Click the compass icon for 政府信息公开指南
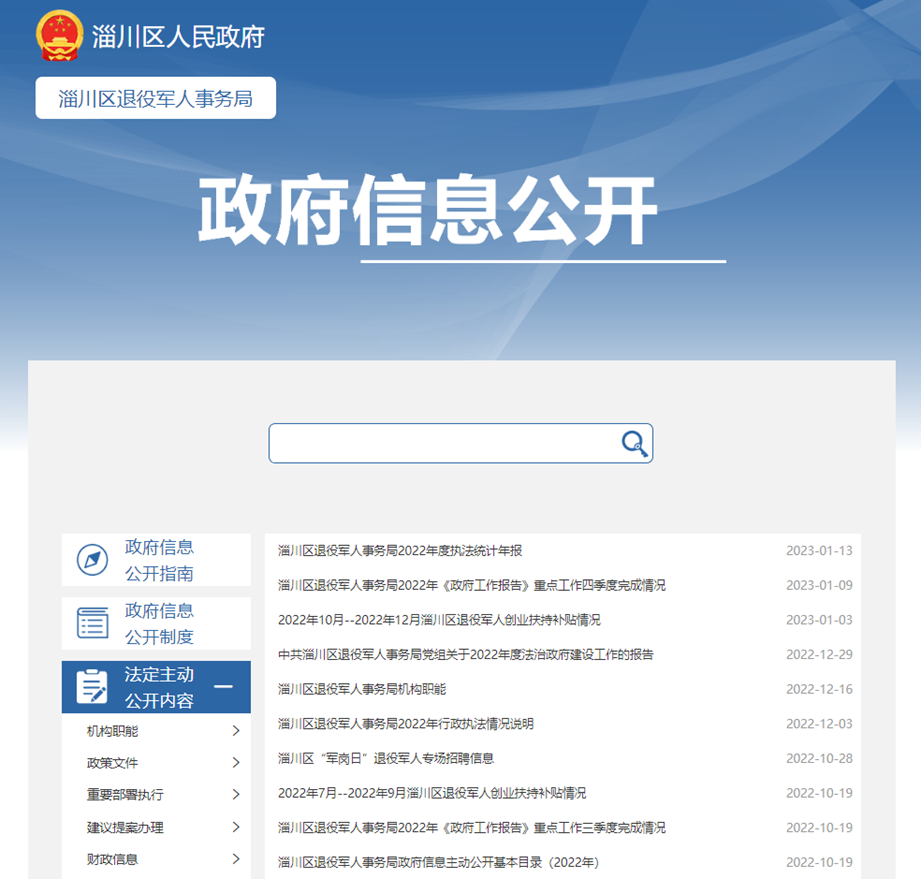Screen dimensions: 921x879 [93, 560]
